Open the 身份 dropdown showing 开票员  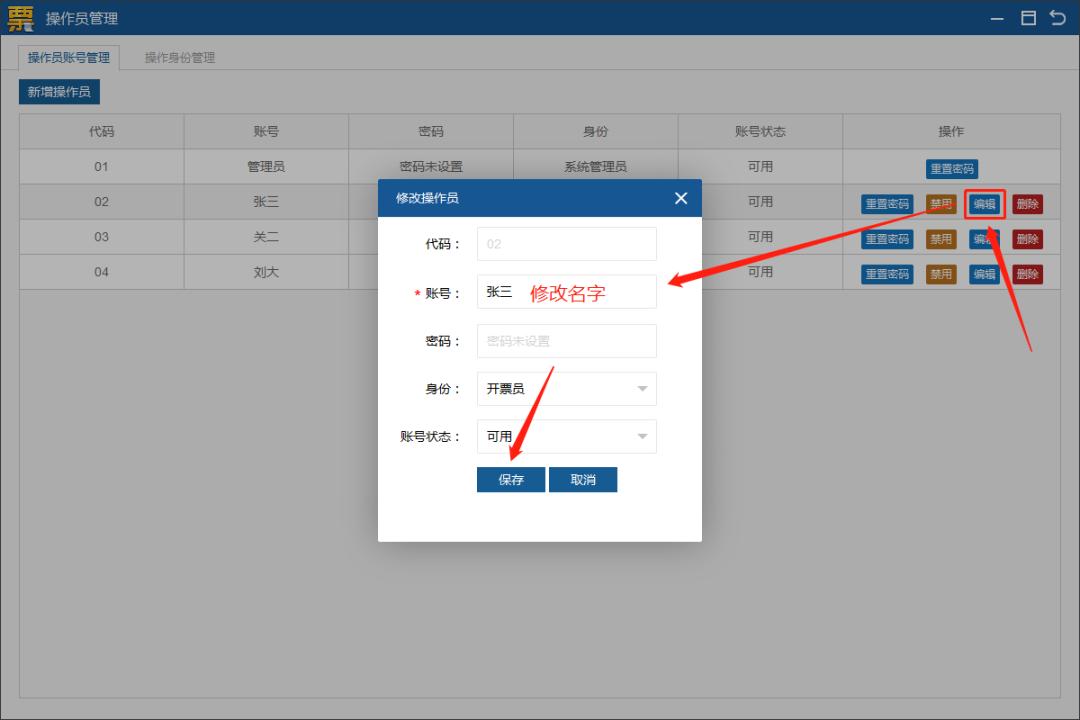click(x=566, y=388)
